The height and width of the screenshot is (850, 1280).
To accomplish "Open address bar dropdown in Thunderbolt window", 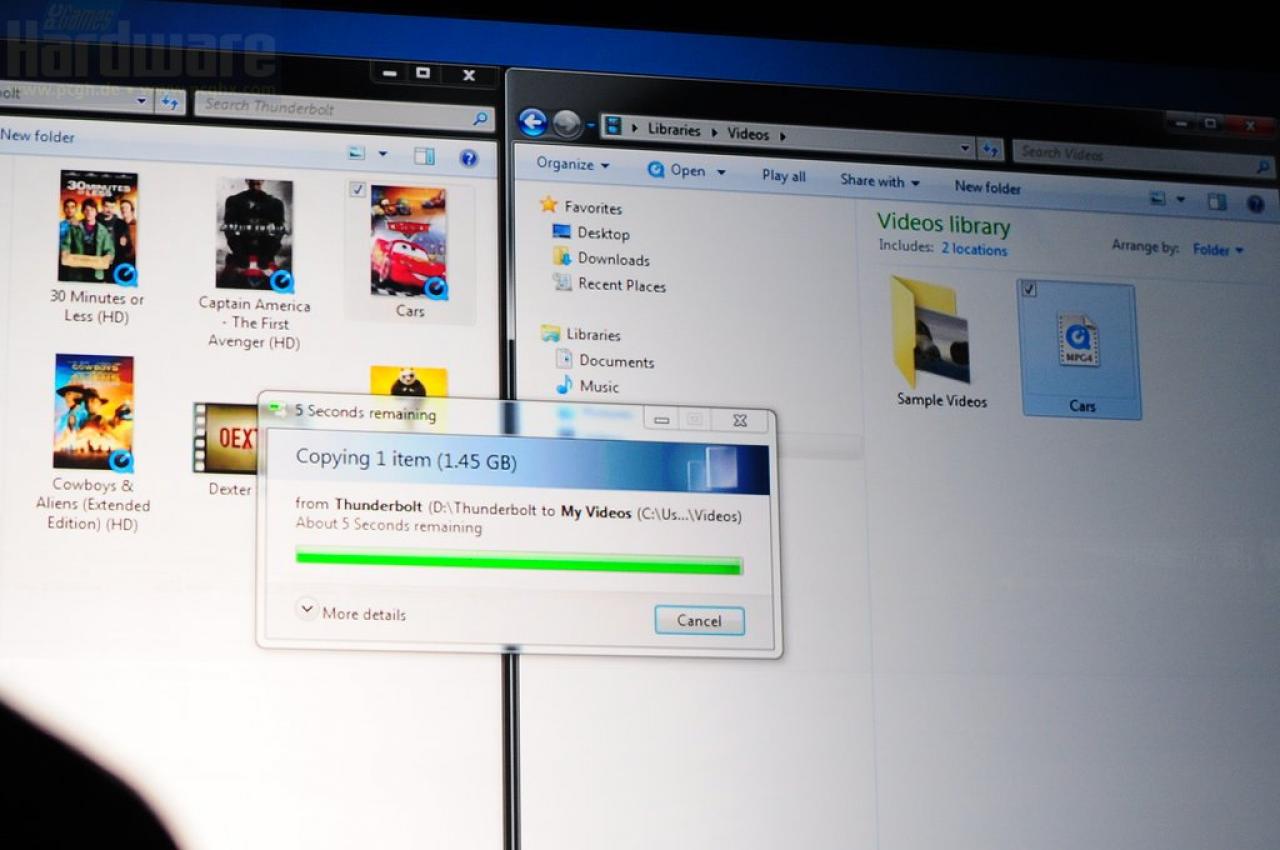I will coord(142,101).
